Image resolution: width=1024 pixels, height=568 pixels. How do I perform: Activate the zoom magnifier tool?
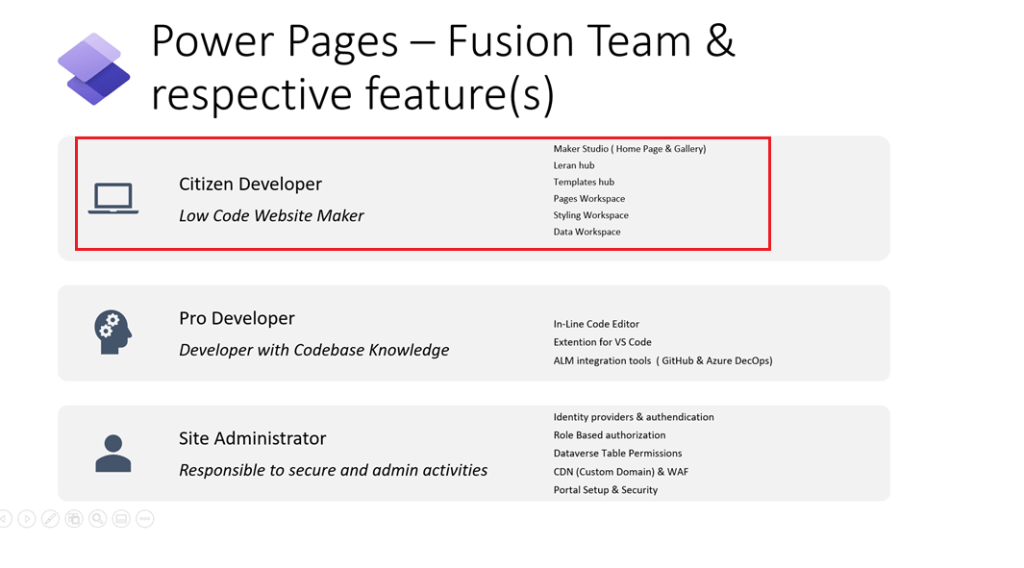(x=98, y=518)
